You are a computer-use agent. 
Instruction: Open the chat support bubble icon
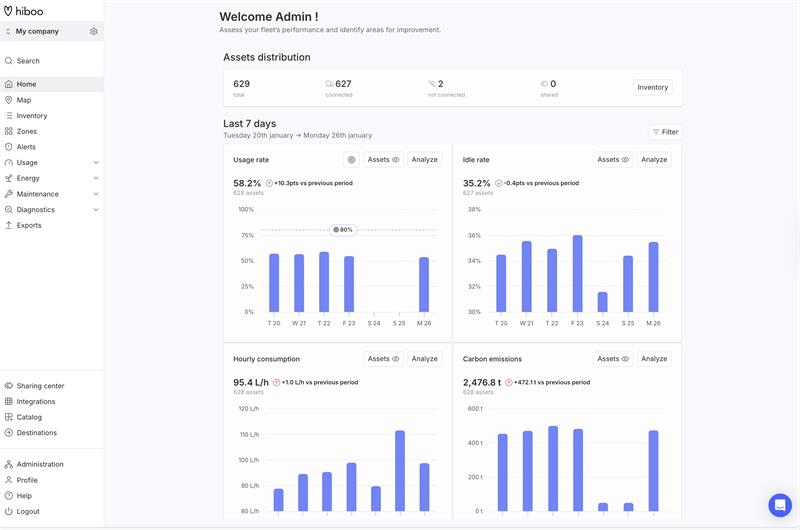[x=779, y=505]
